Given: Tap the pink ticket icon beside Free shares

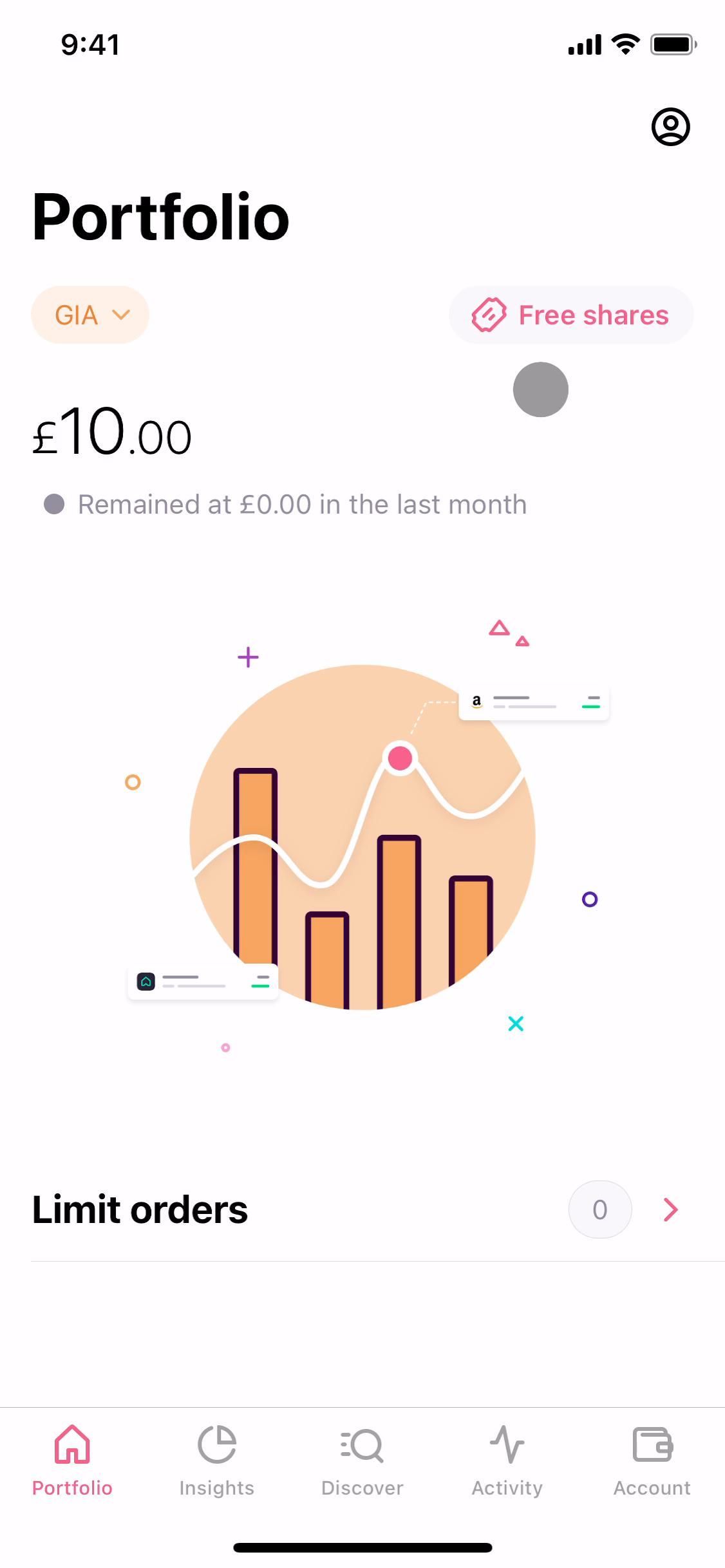Looking at the screenshot, I should click(x=489, y=315).
